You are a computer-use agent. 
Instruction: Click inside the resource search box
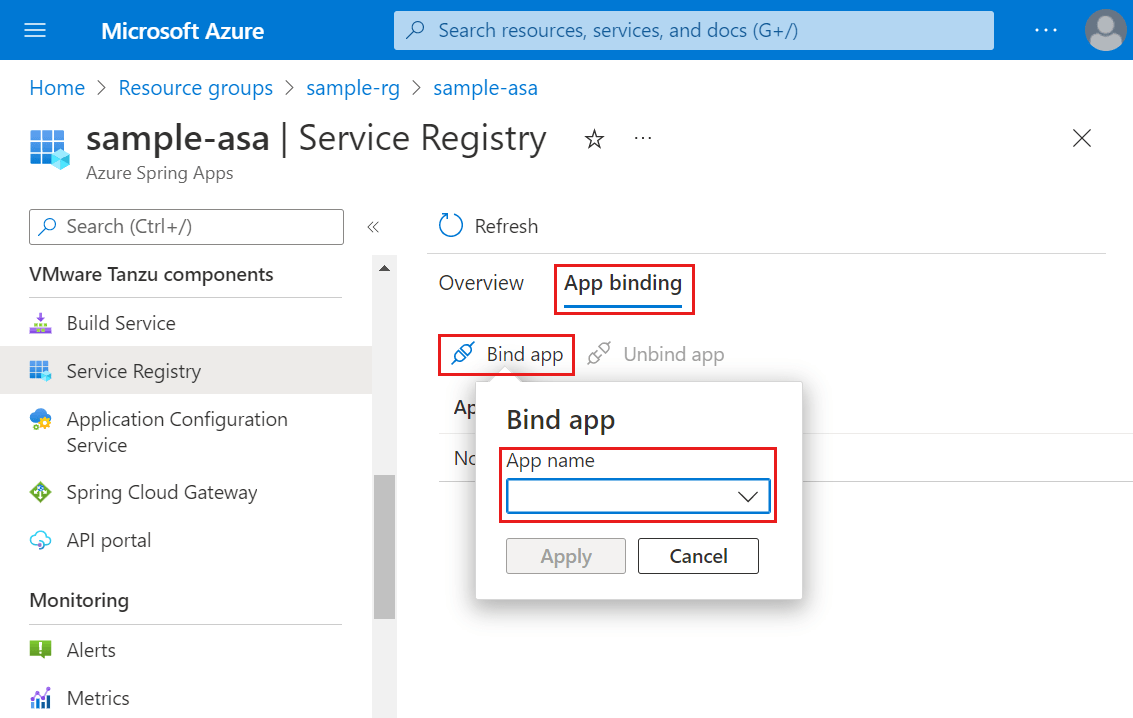coord(693,30)
